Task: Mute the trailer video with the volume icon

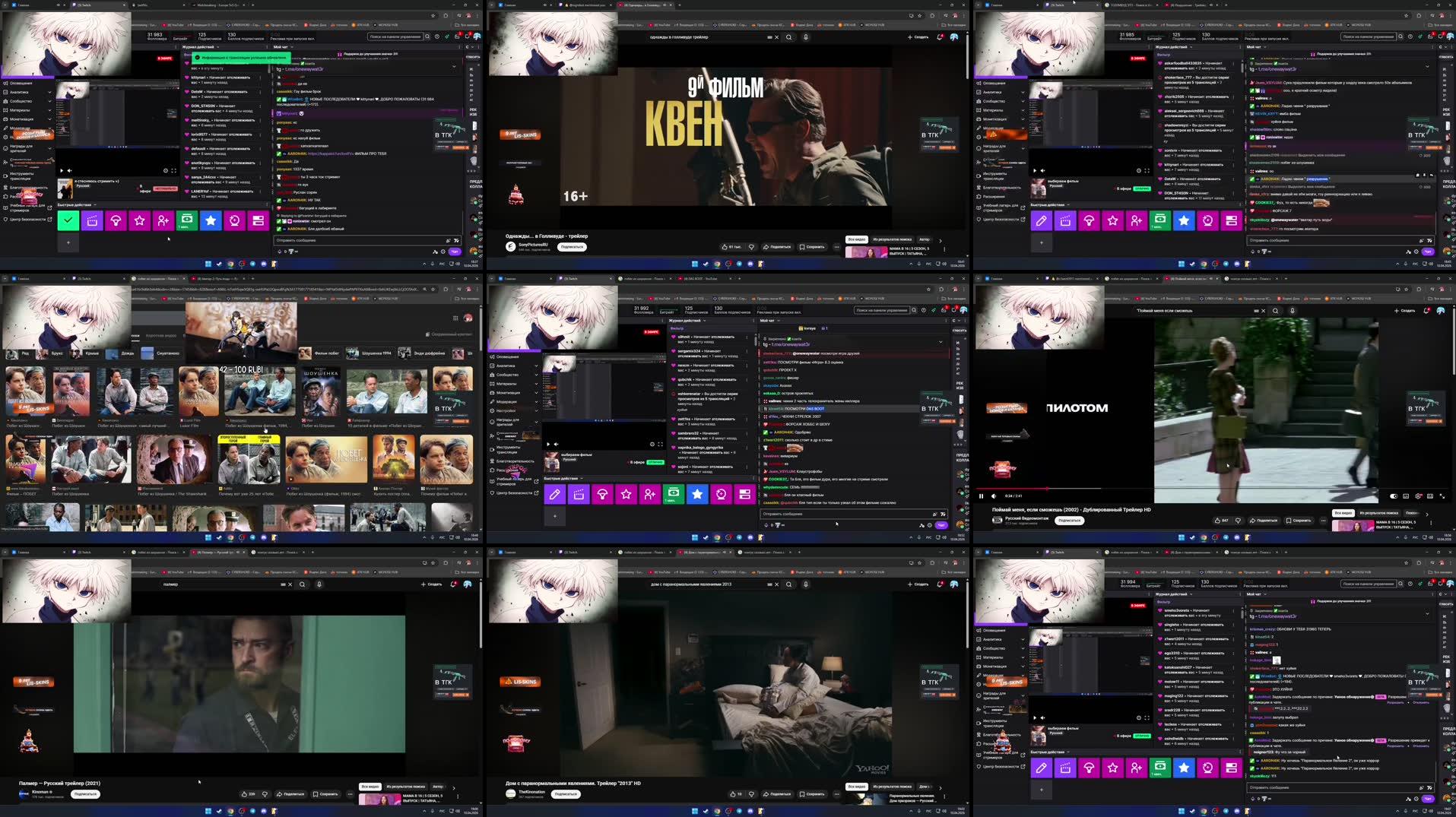Action: [x=994, y=496]
